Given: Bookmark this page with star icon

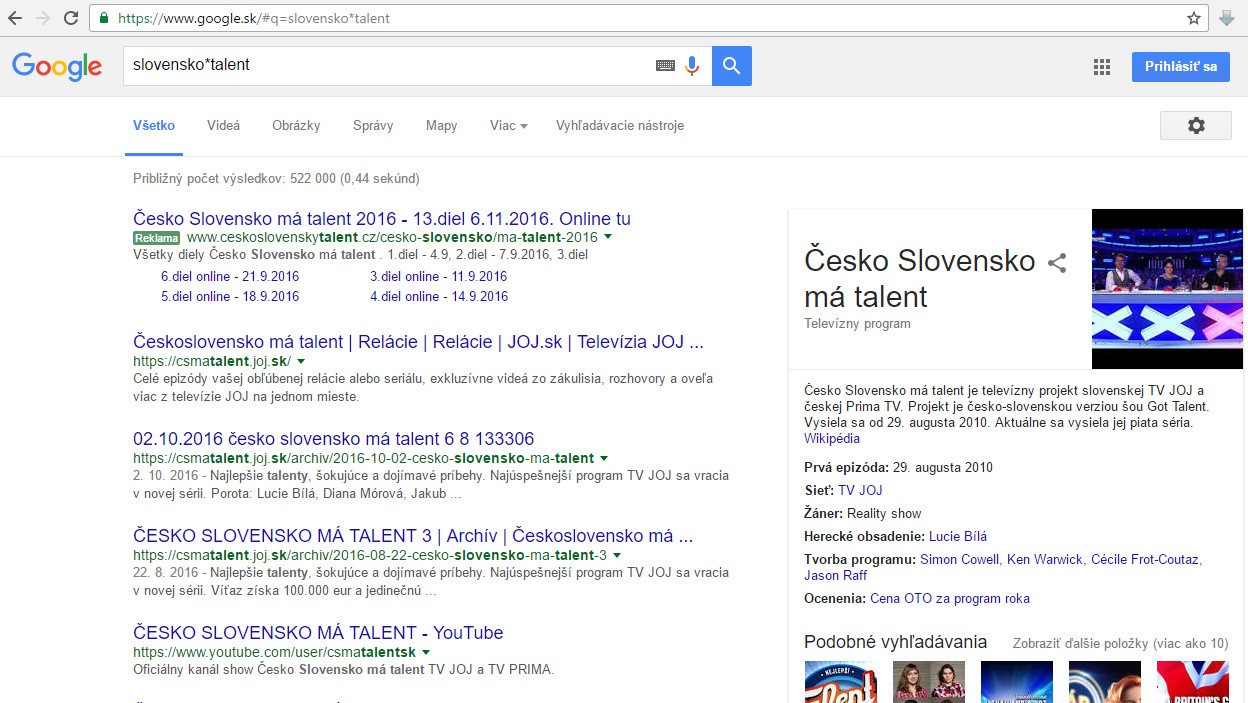Looking at the screenshot, I should pyautogui.click(x=1193, y=18).
